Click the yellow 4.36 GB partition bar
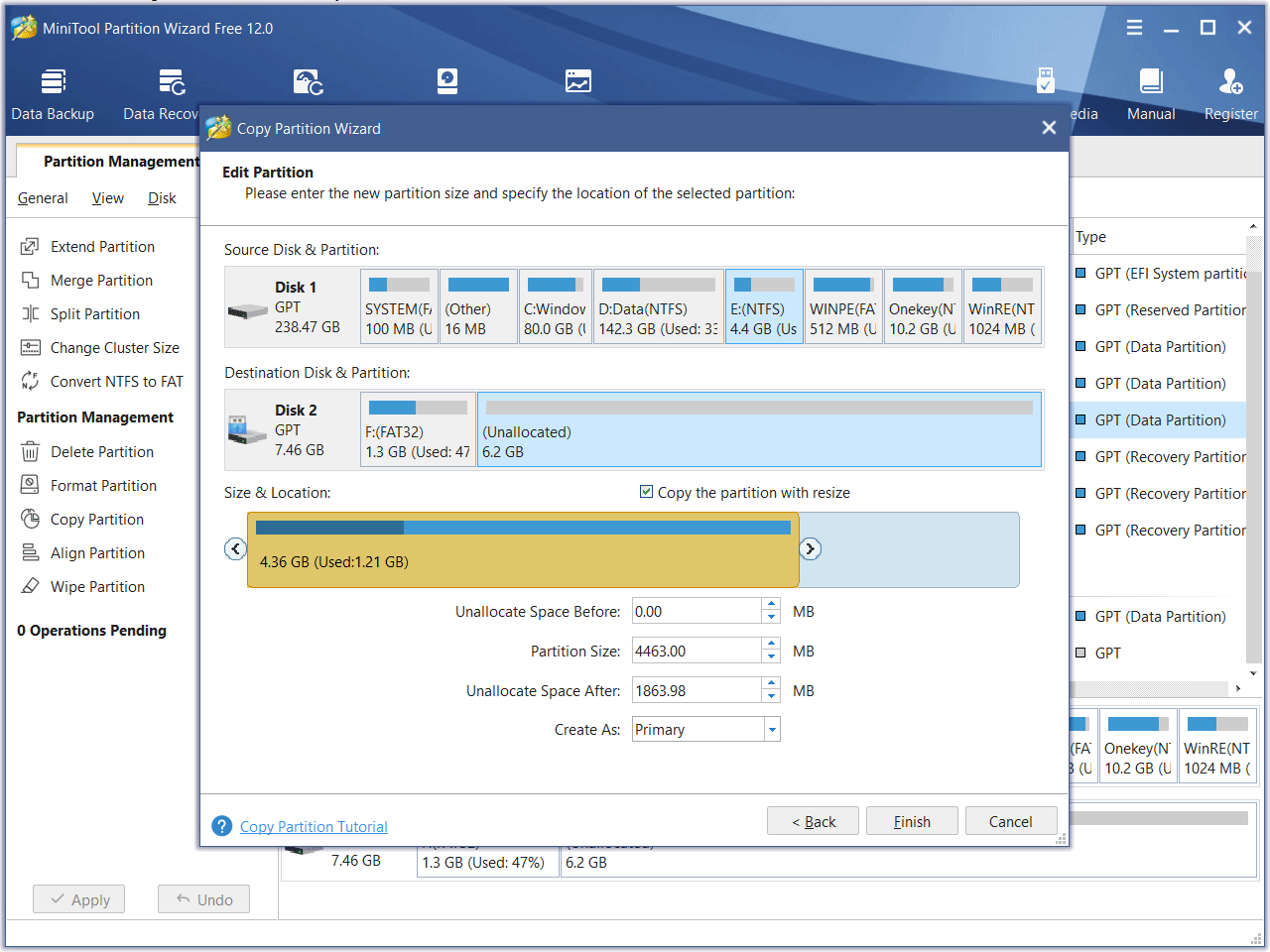Viewport: 1270px width, 952px height. click(523, 549)
